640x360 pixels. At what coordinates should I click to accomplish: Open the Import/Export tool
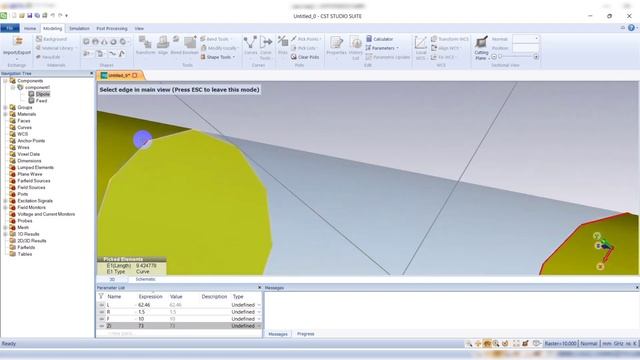pyautogui.click(x=17, y=46)
